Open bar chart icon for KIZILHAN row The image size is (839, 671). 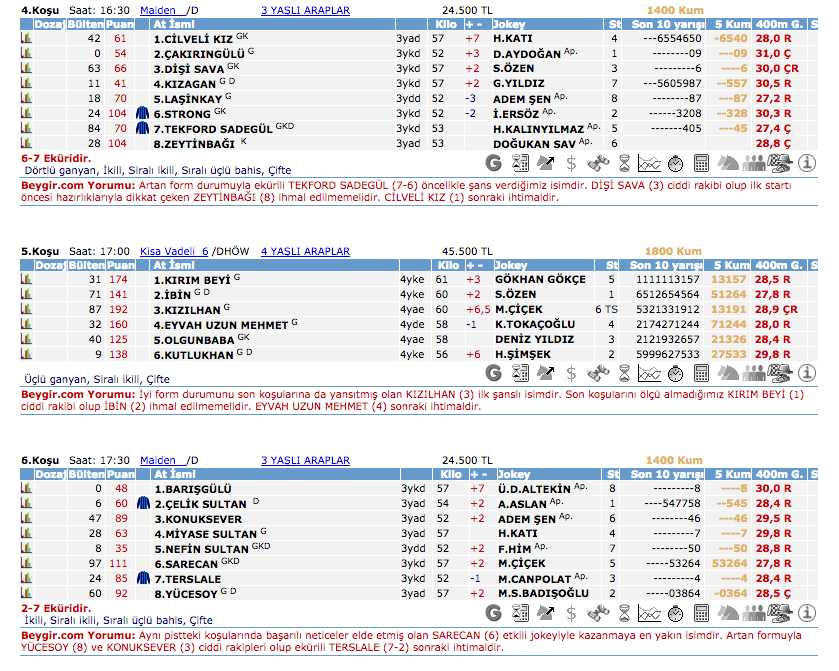(27, 310)
